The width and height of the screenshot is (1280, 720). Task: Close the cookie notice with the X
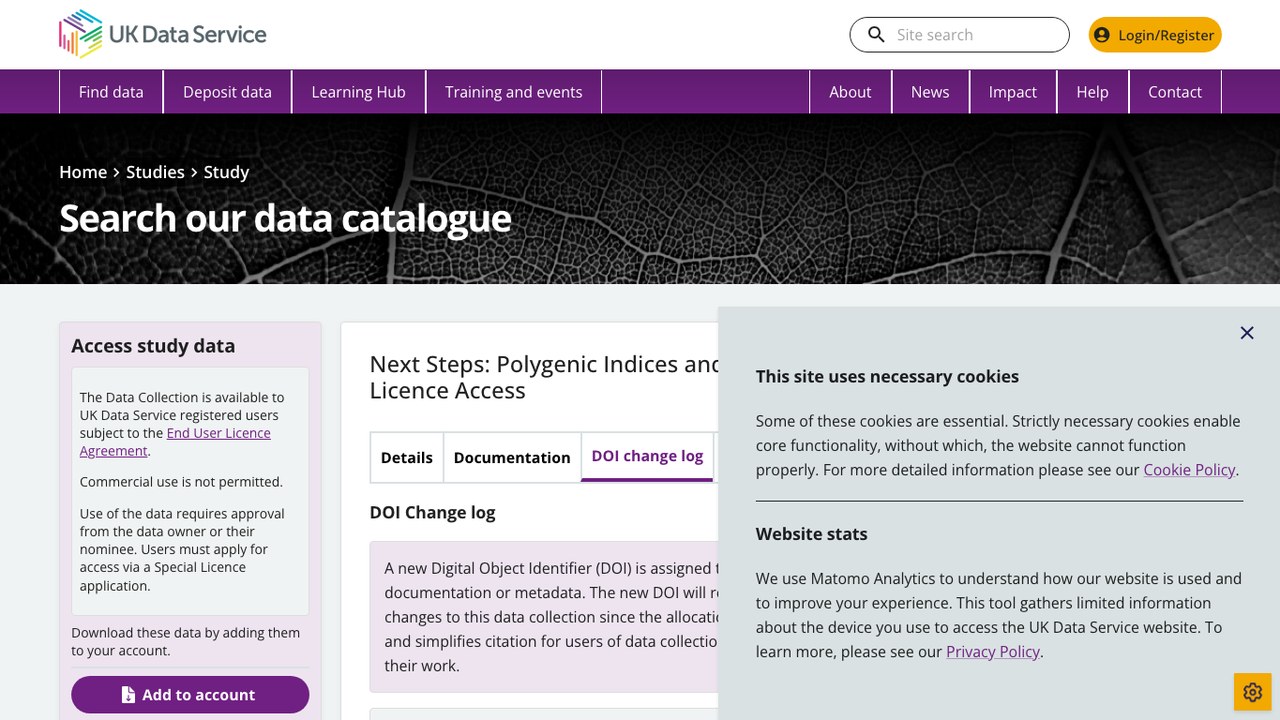(x=1247, y=333)
